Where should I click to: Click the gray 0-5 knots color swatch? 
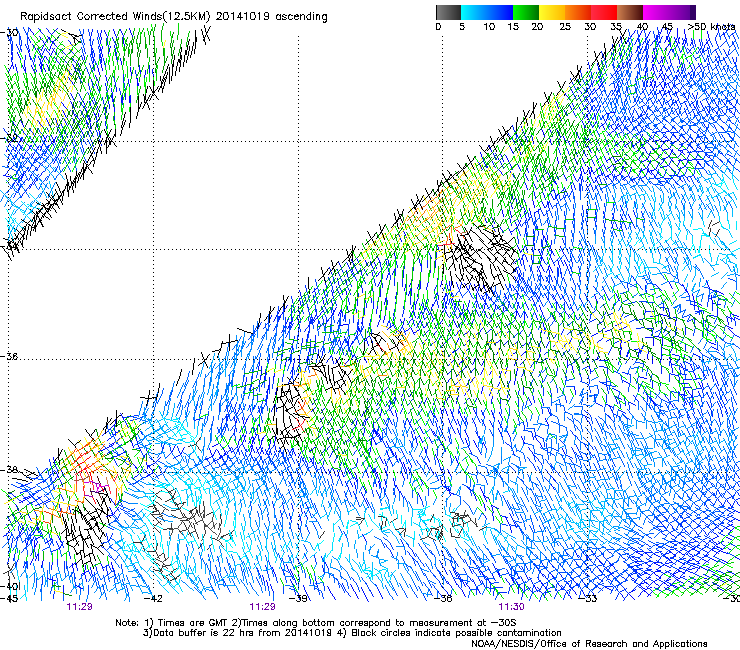point(449,12)
